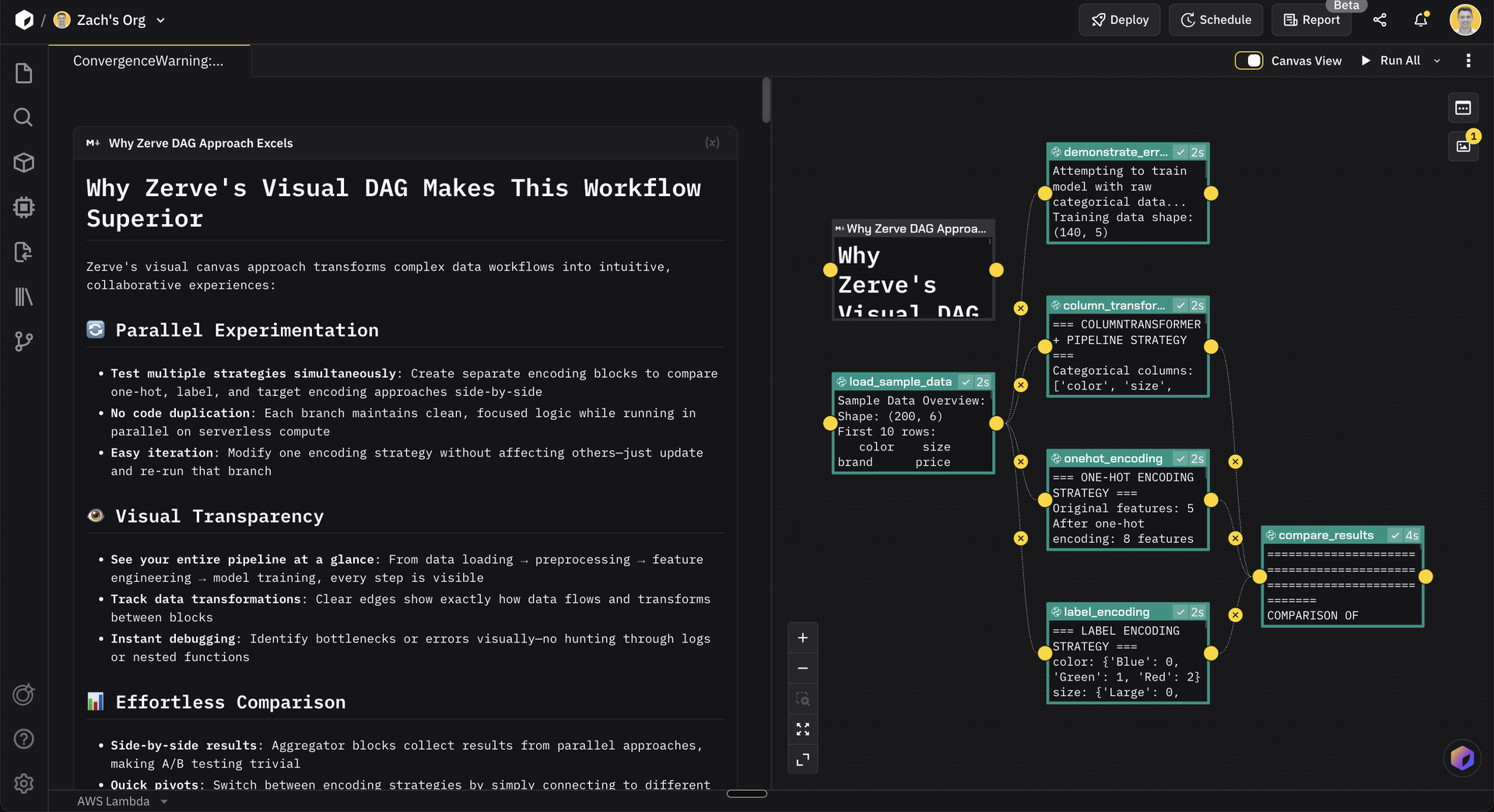Zoom in using the plus icon on canvas

click(802, 637)
